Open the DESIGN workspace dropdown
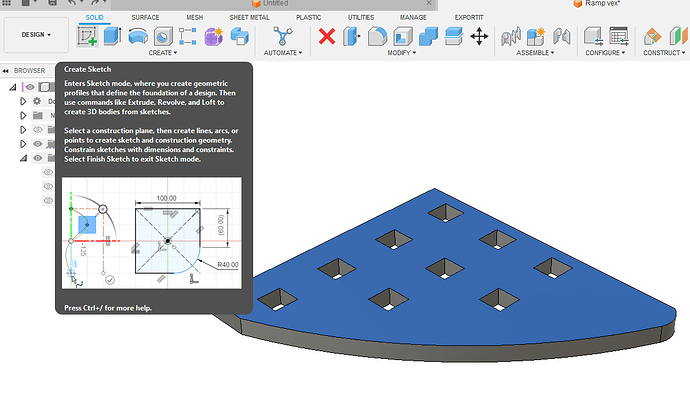Viewport: 690px width, 405px height. pyautogui.click(x=36, y=35)
